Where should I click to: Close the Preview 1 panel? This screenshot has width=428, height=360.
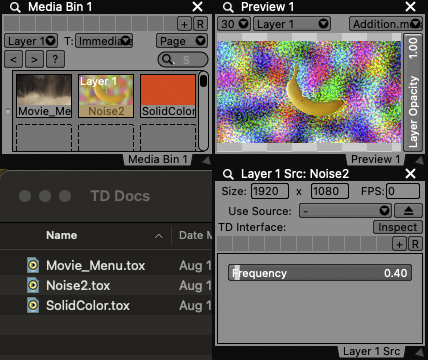pos(411,7)
